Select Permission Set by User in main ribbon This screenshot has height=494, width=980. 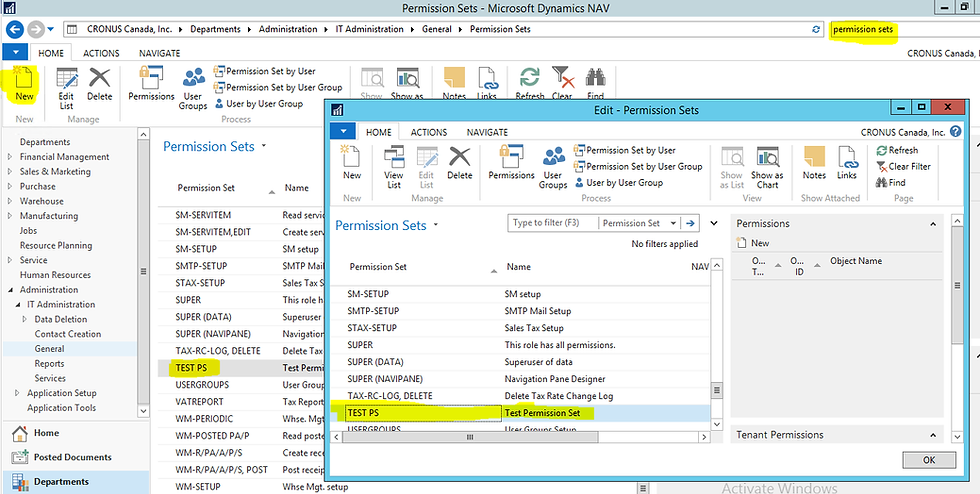click(x=264, y=71)
